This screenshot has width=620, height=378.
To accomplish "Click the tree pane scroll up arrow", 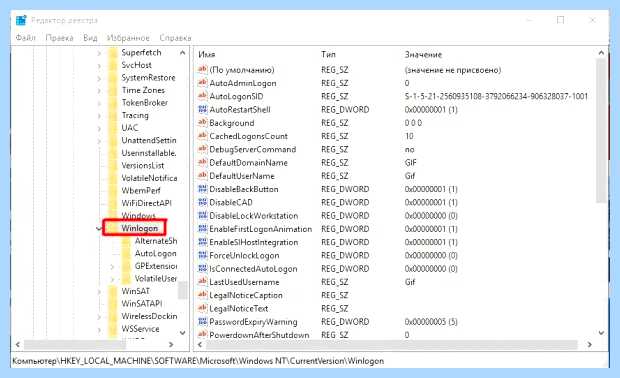I will tap(183, 53).
